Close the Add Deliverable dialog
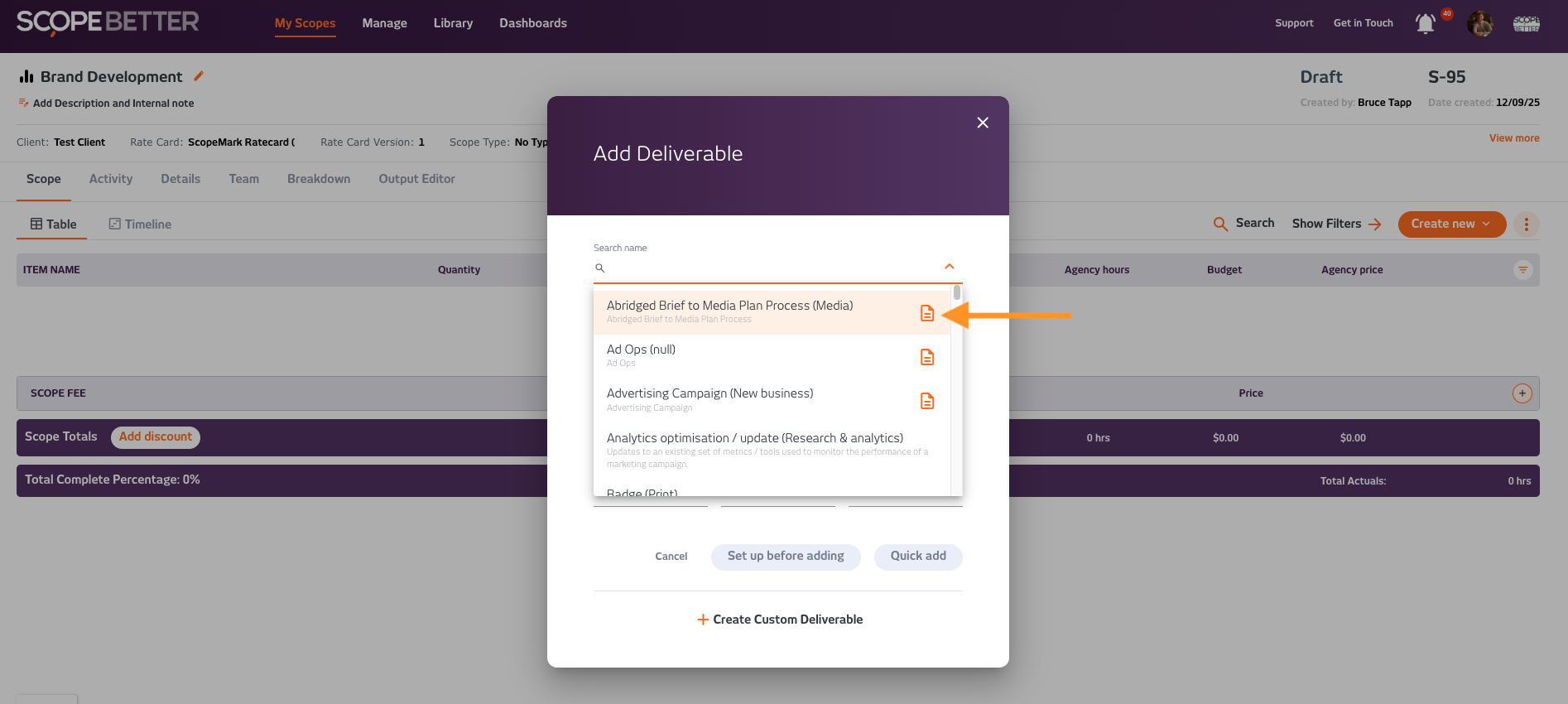1568x704 pixels. [983, 123]
